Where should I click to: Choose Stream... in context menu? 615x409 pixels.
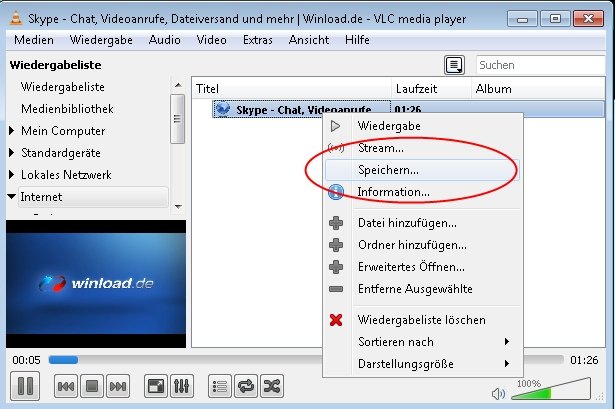[x=423, y=148]
